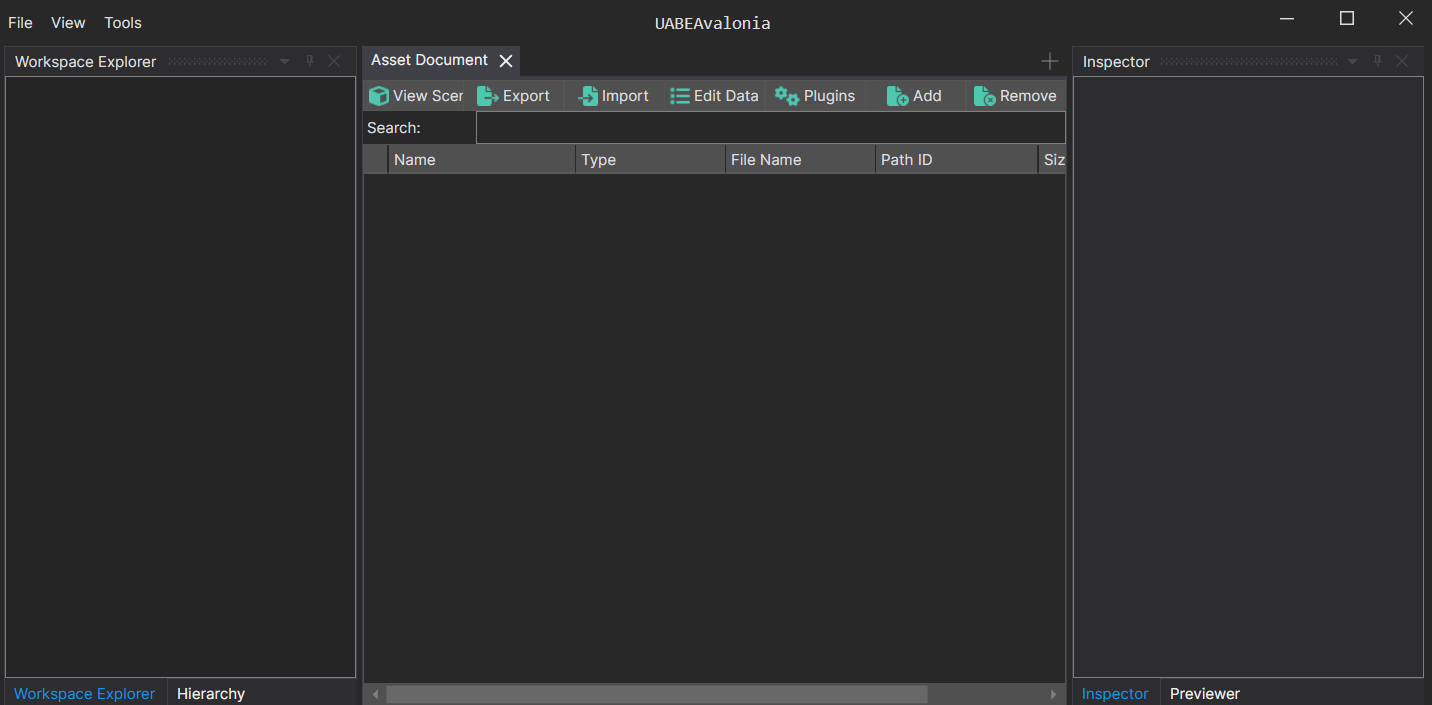Click the Export toolbar button
The height and width of the screenshot is (705, 1432).
pyautogui.click(x=514, y=96)
